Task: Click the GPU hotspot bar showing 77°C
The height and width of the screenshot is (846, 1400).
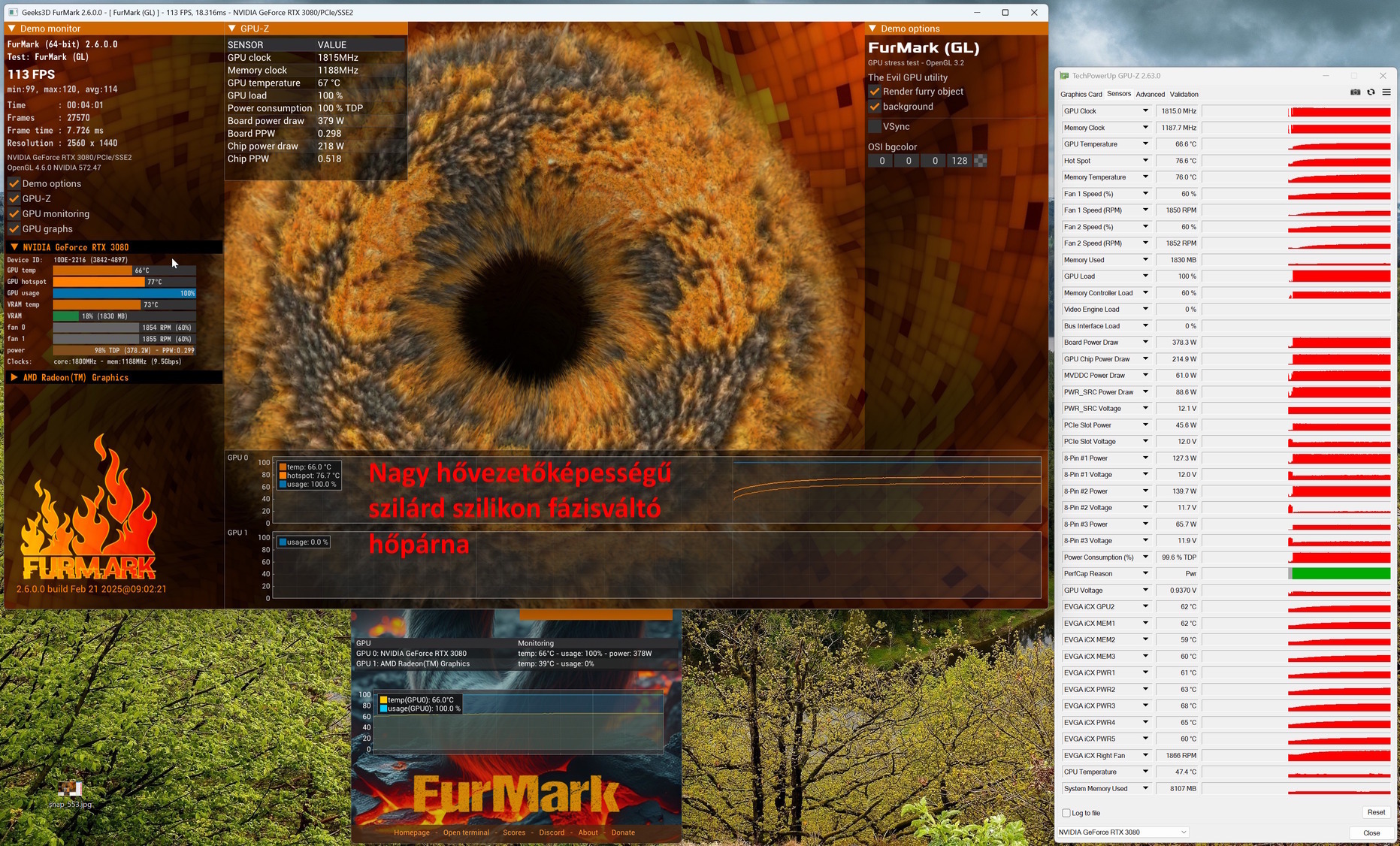Action: [x=125, y=282]
